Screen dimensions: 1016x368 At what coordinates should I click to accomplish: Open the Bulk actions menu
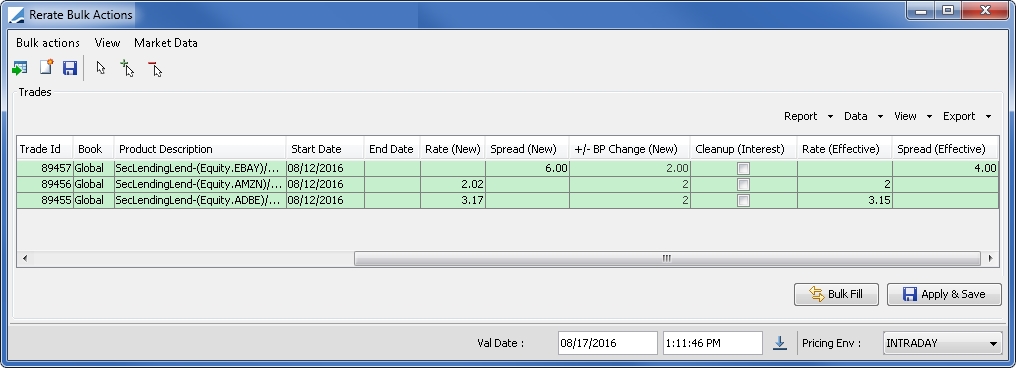[48, 43]
